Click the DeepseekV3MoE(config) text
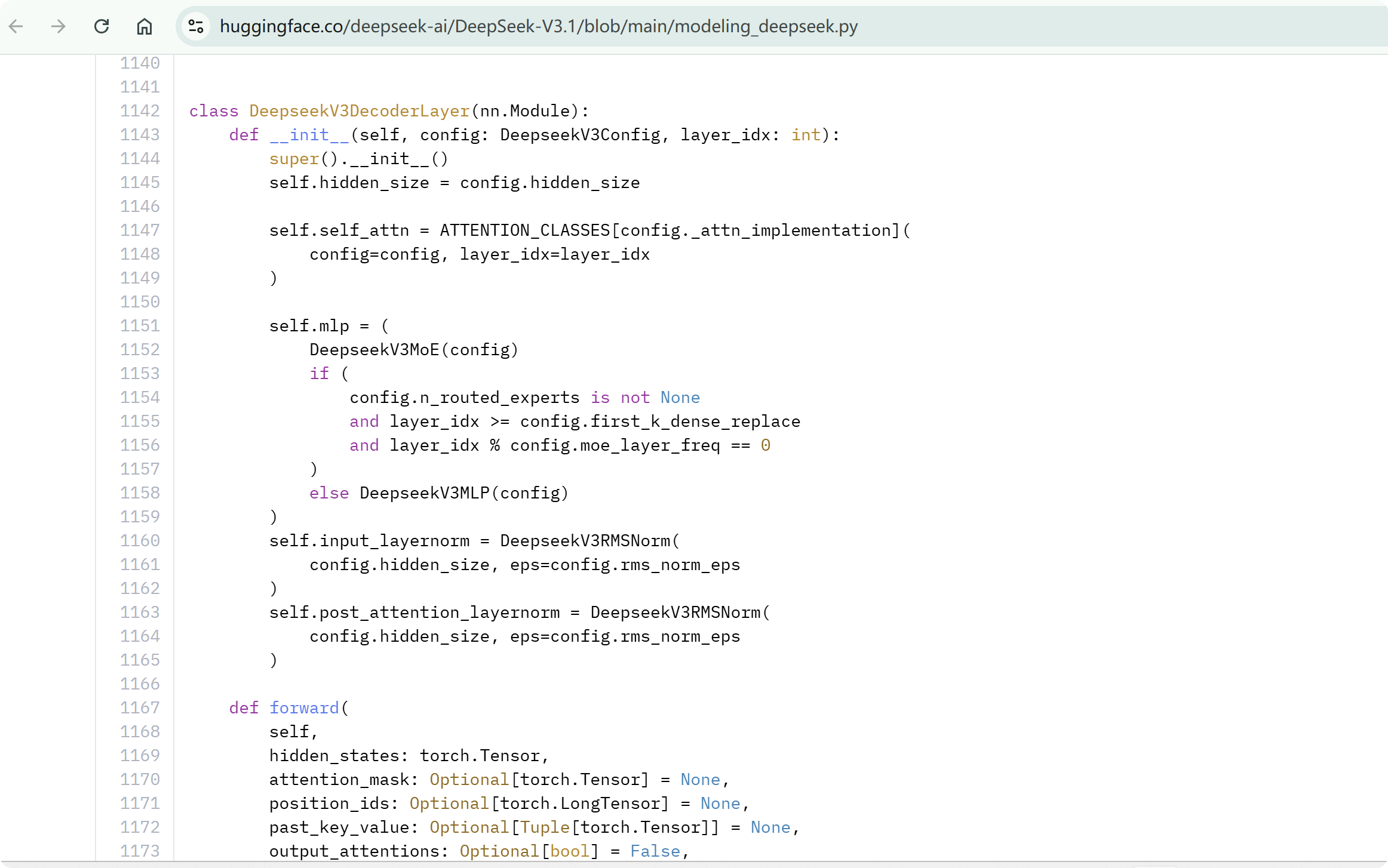 (413, 350)
